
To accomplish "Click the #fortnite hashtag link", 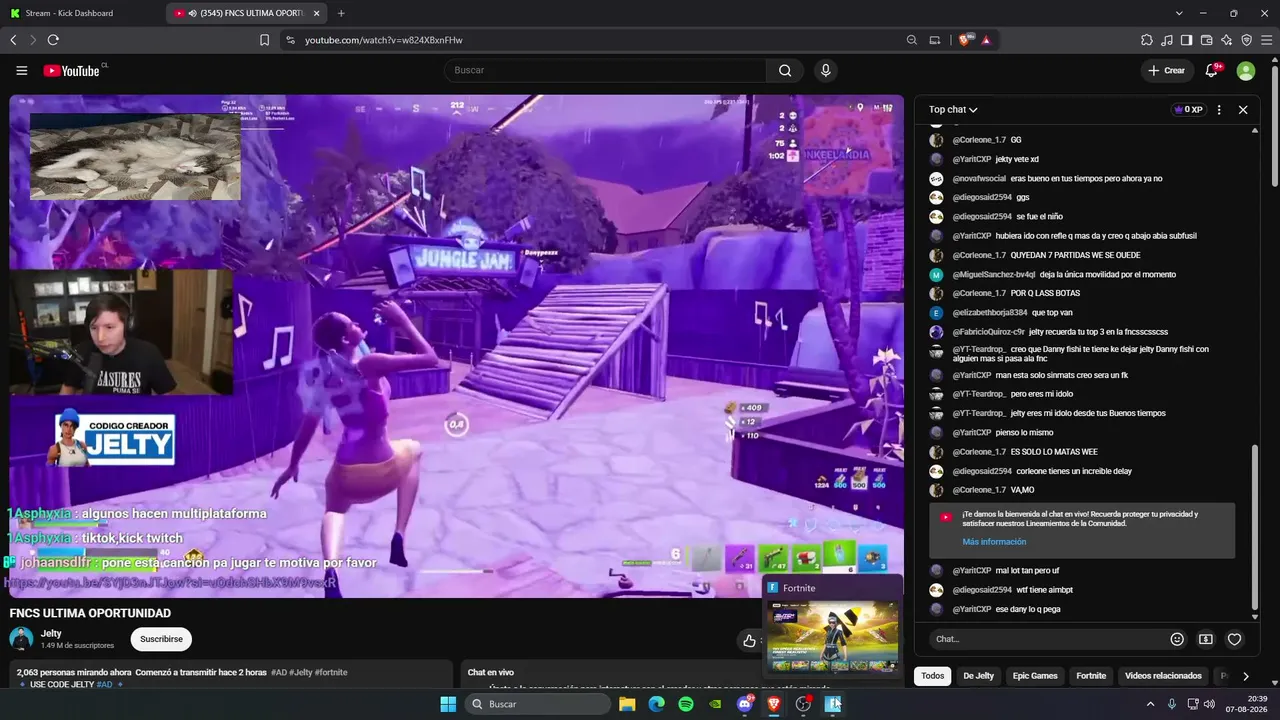I will point(331,673).
